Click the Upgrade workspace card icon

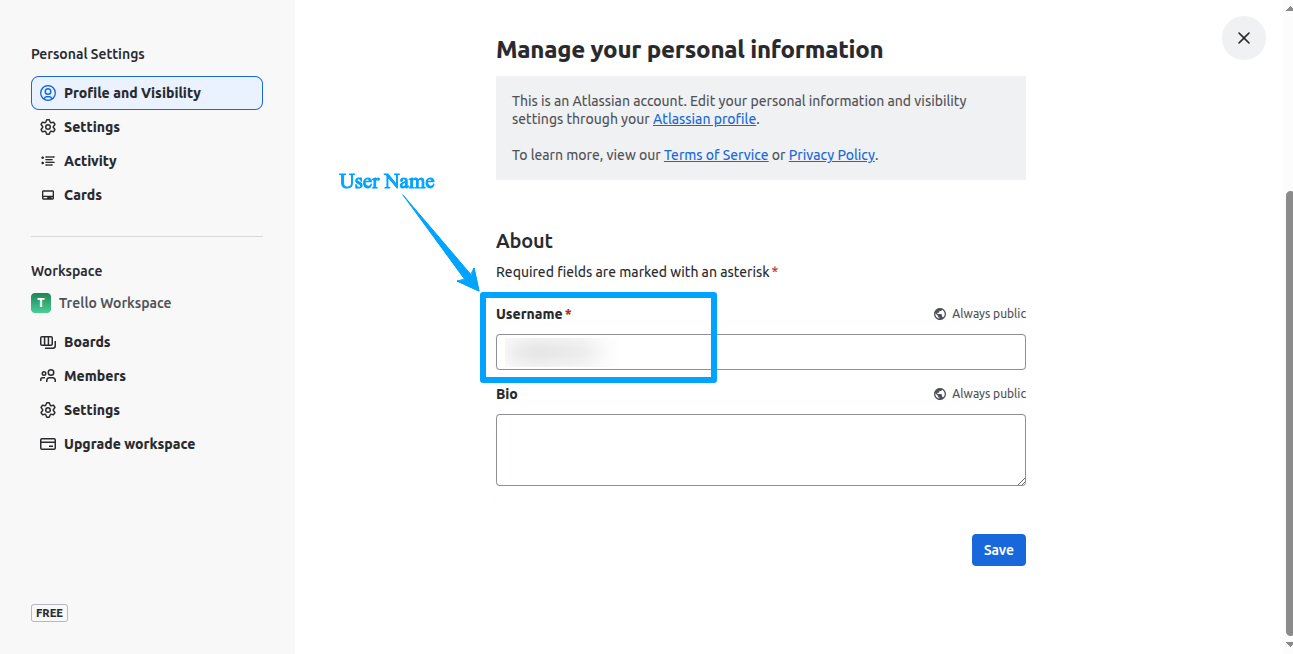[47, 444]
